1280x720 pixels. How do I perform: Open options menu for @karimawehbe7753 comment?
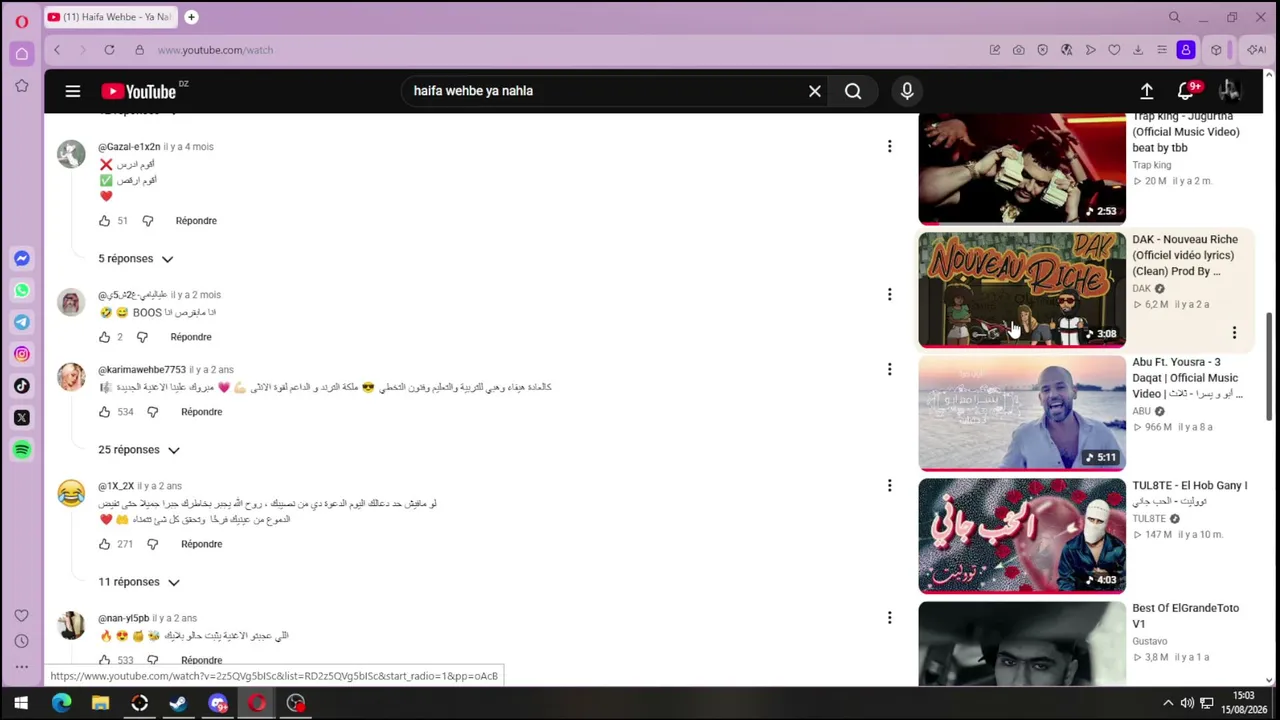(x=889, y=370)
